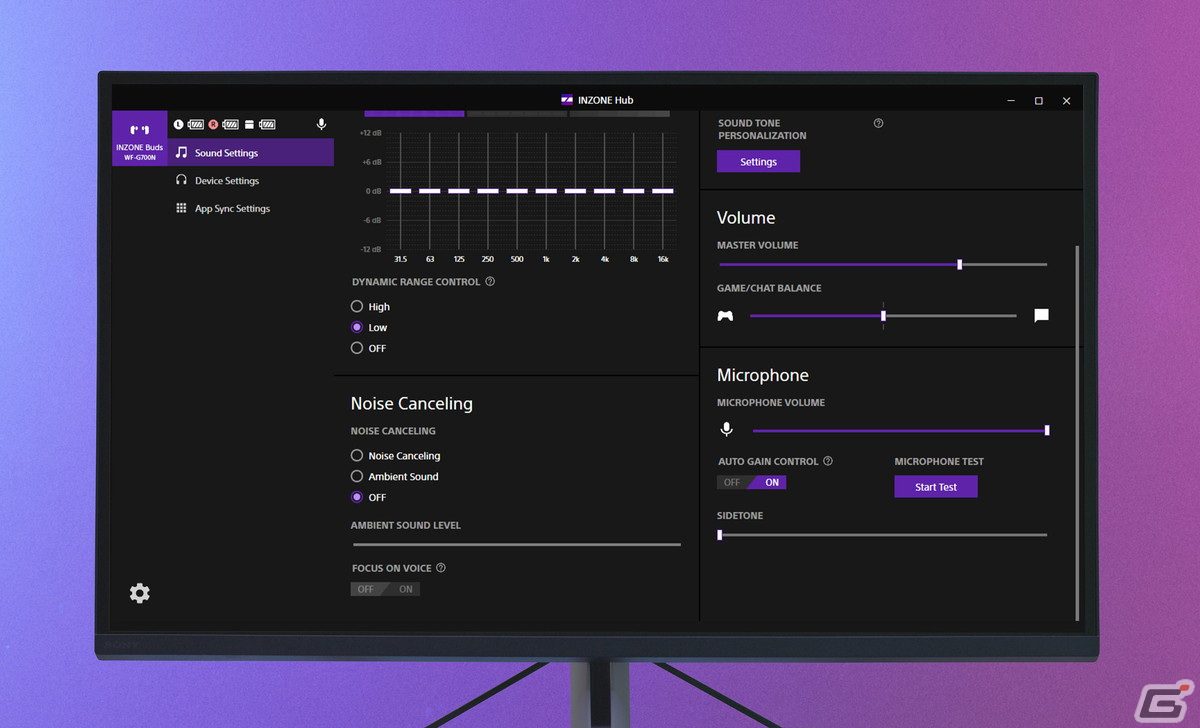Image resolution: width=1200 pixels, height=728 pixels.
Task: Click the Microphone Volume slider handle
Action: pyautogui.click(x=1047, y=430)
